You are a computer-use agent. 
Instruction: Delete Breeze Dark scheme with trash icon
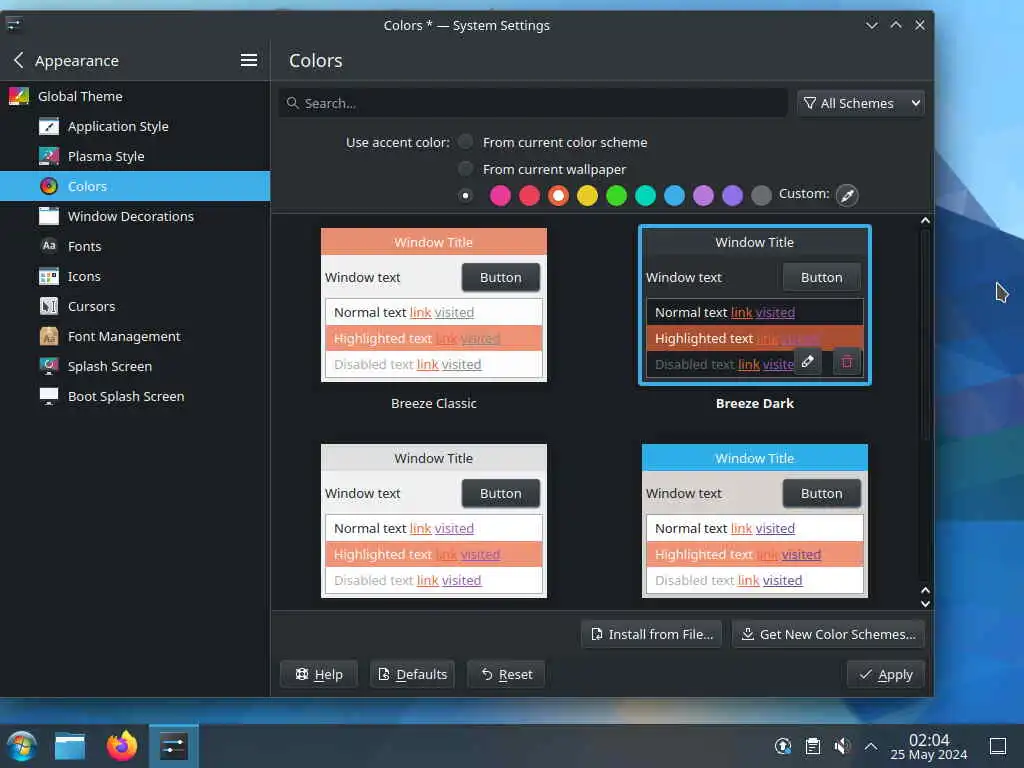coord(847,362)
